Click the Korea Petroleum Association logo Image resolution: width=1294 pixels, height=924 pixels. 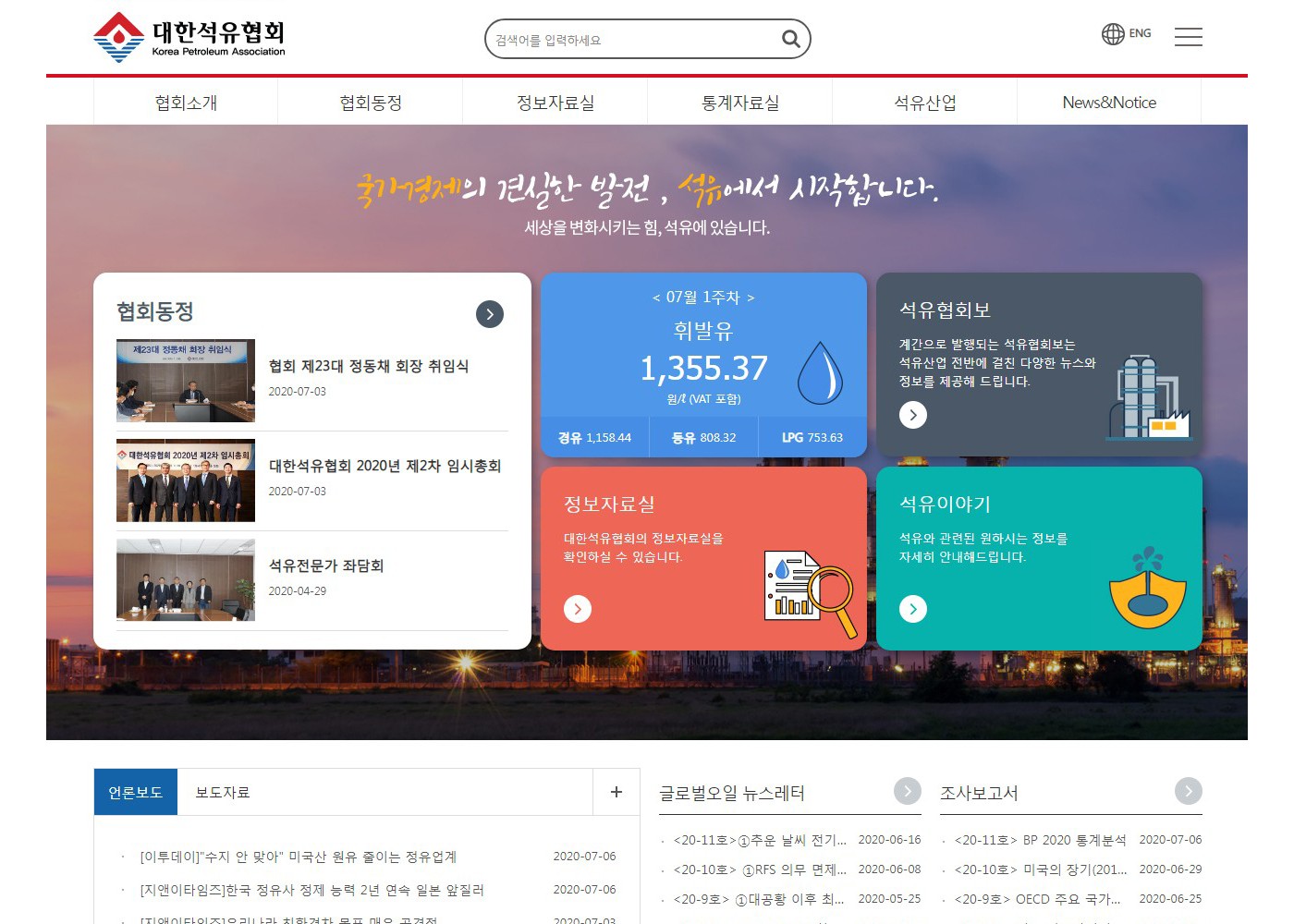point(189,37)
